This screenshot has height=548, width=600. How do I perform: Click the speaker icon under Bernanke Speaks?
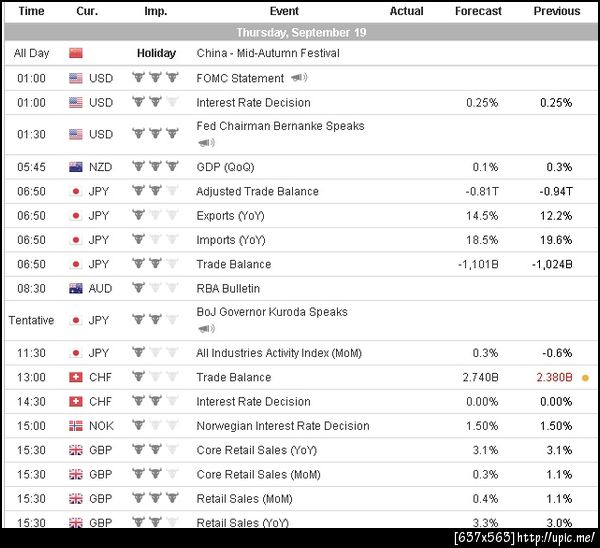click(207, 143)
